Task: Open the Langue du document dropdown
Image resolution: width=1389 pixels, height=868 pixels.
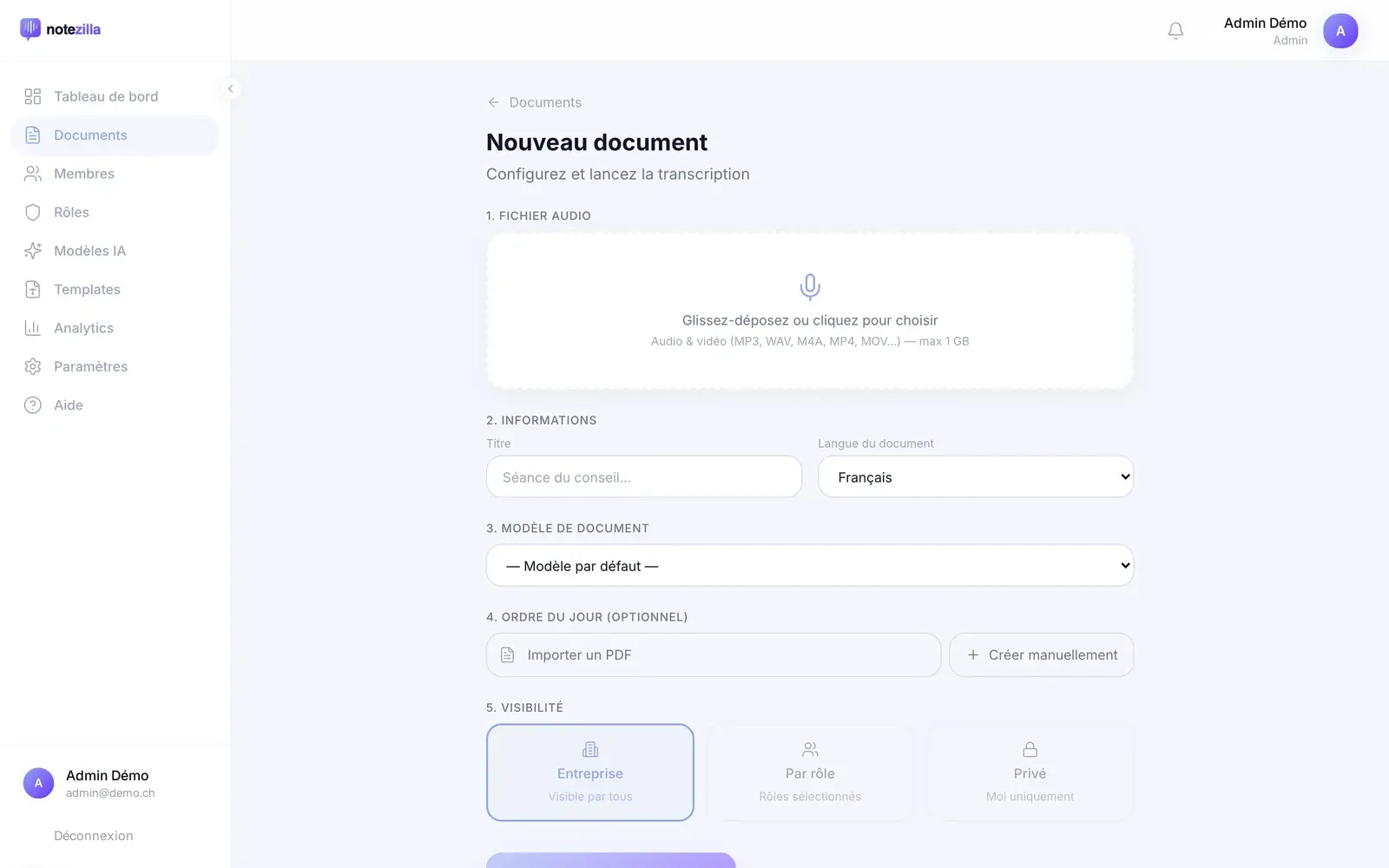Action: coord(976,477)
